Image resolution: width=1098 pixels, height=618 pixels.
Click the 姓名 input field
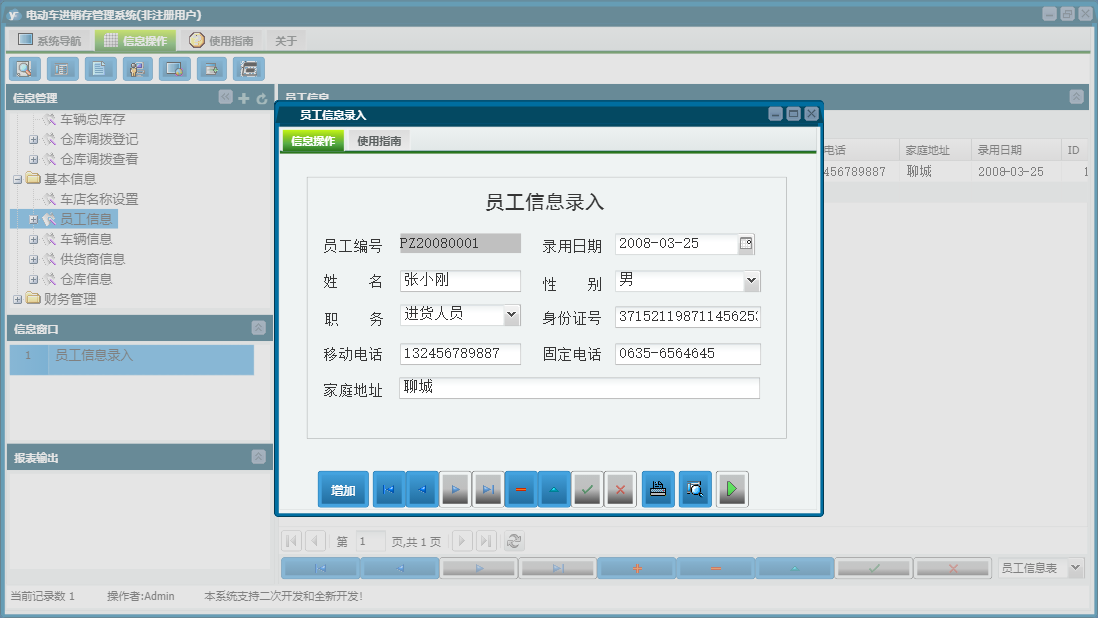point(460,281)
